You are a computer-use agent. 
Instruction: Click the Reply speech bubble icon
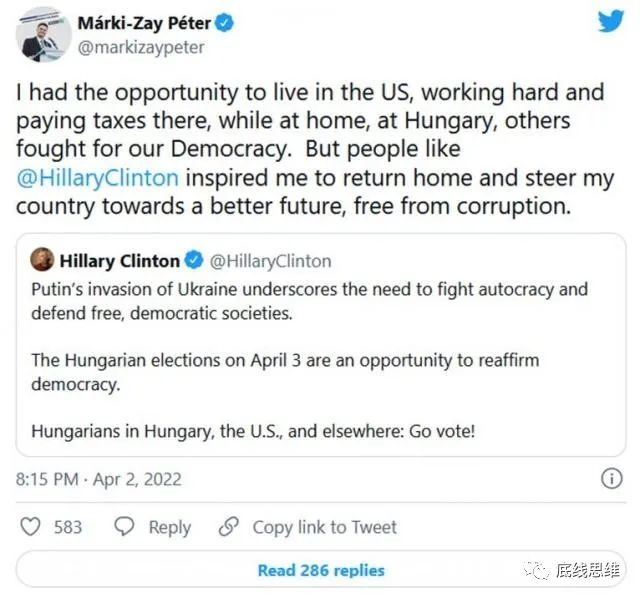125,527
